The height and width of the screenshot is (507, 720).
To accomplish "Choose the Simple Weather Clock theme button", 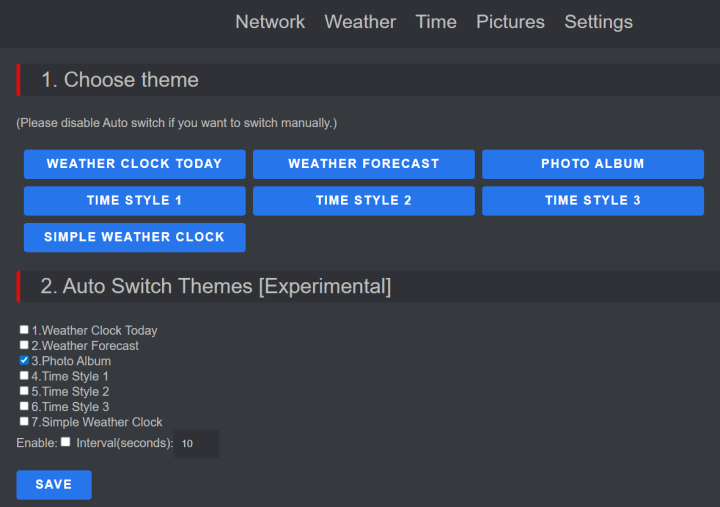I will (135, 238).
